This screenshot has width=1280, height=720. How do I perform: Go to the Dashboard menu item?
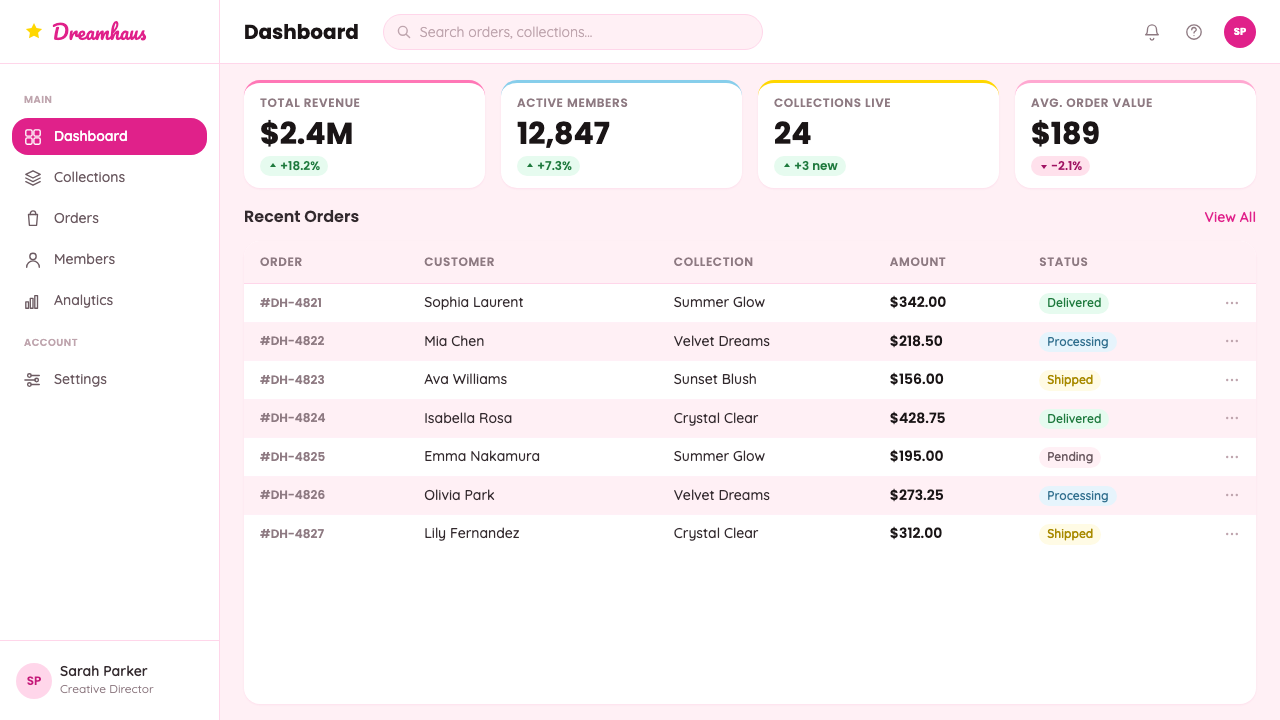pos(109,137)
